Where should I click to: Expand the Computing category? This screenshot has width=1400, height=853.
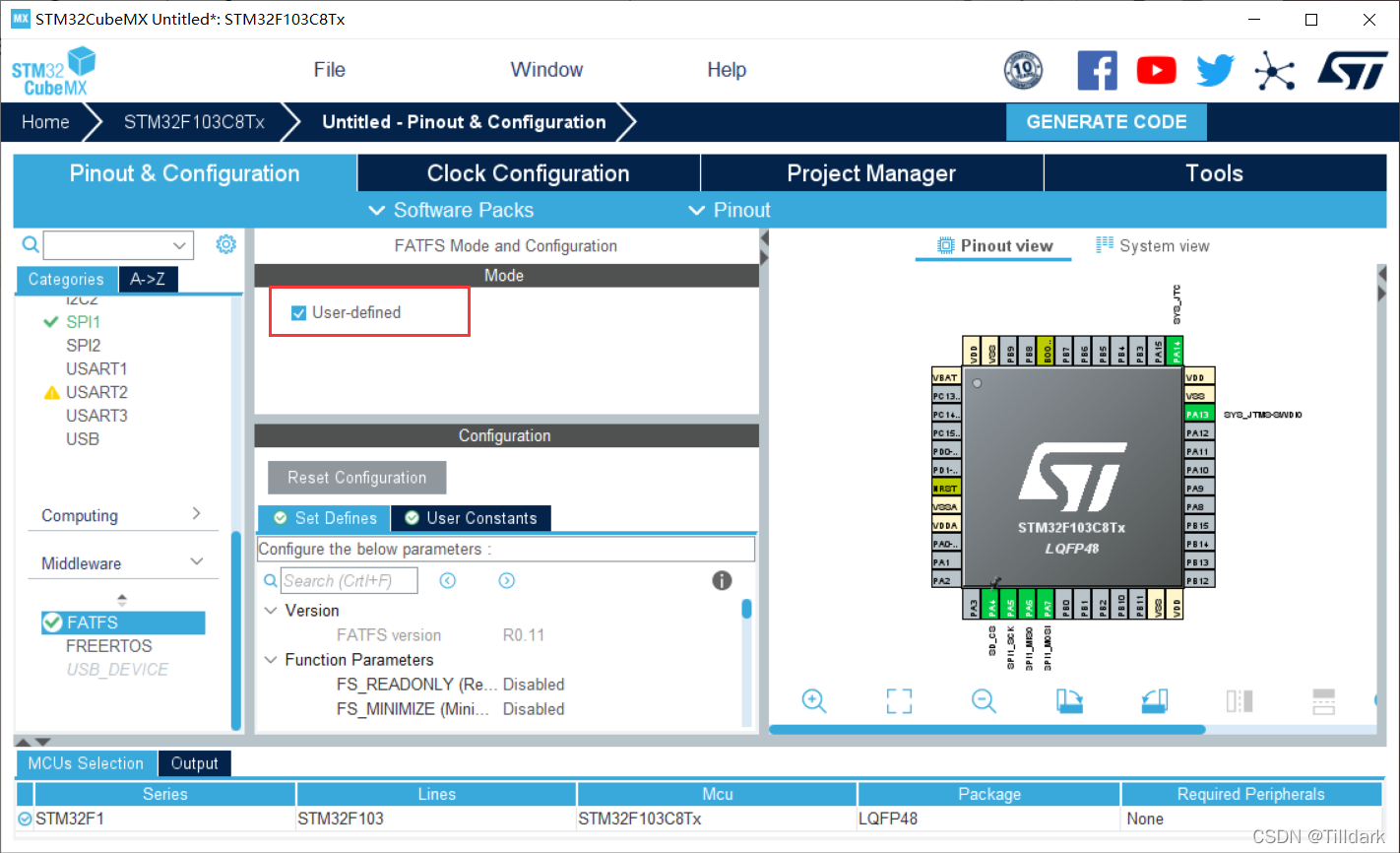121,515
